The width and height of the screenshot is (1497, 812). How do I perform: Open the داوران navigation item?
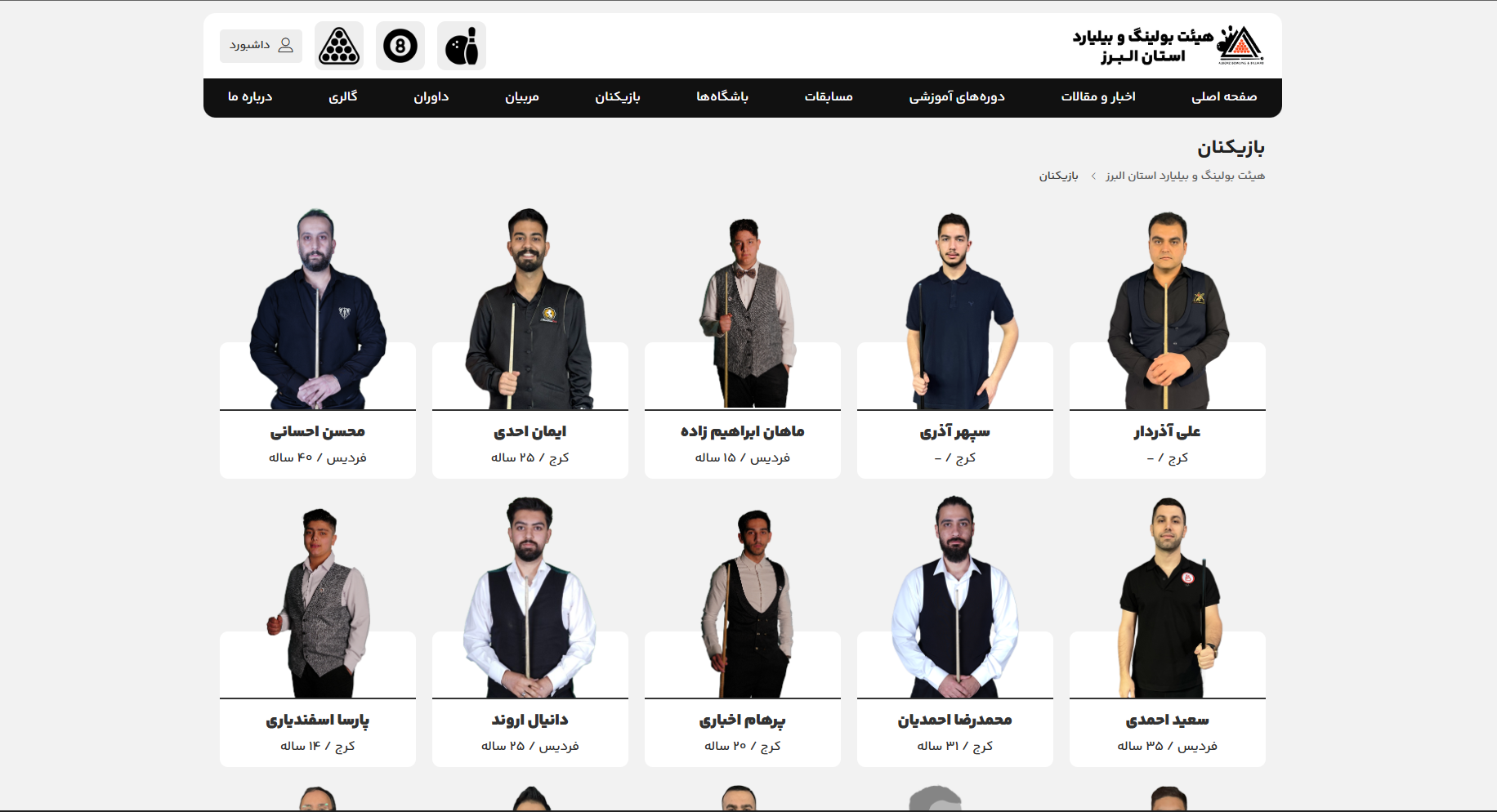(431, 97)
